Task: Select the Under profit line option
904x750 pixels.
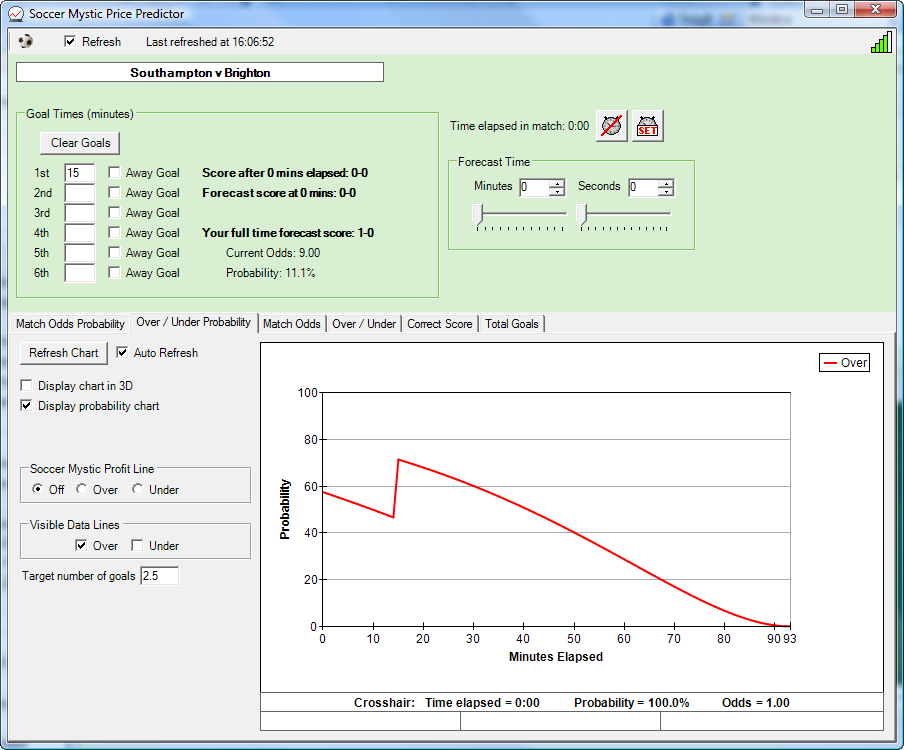Action: pos(137,489)
